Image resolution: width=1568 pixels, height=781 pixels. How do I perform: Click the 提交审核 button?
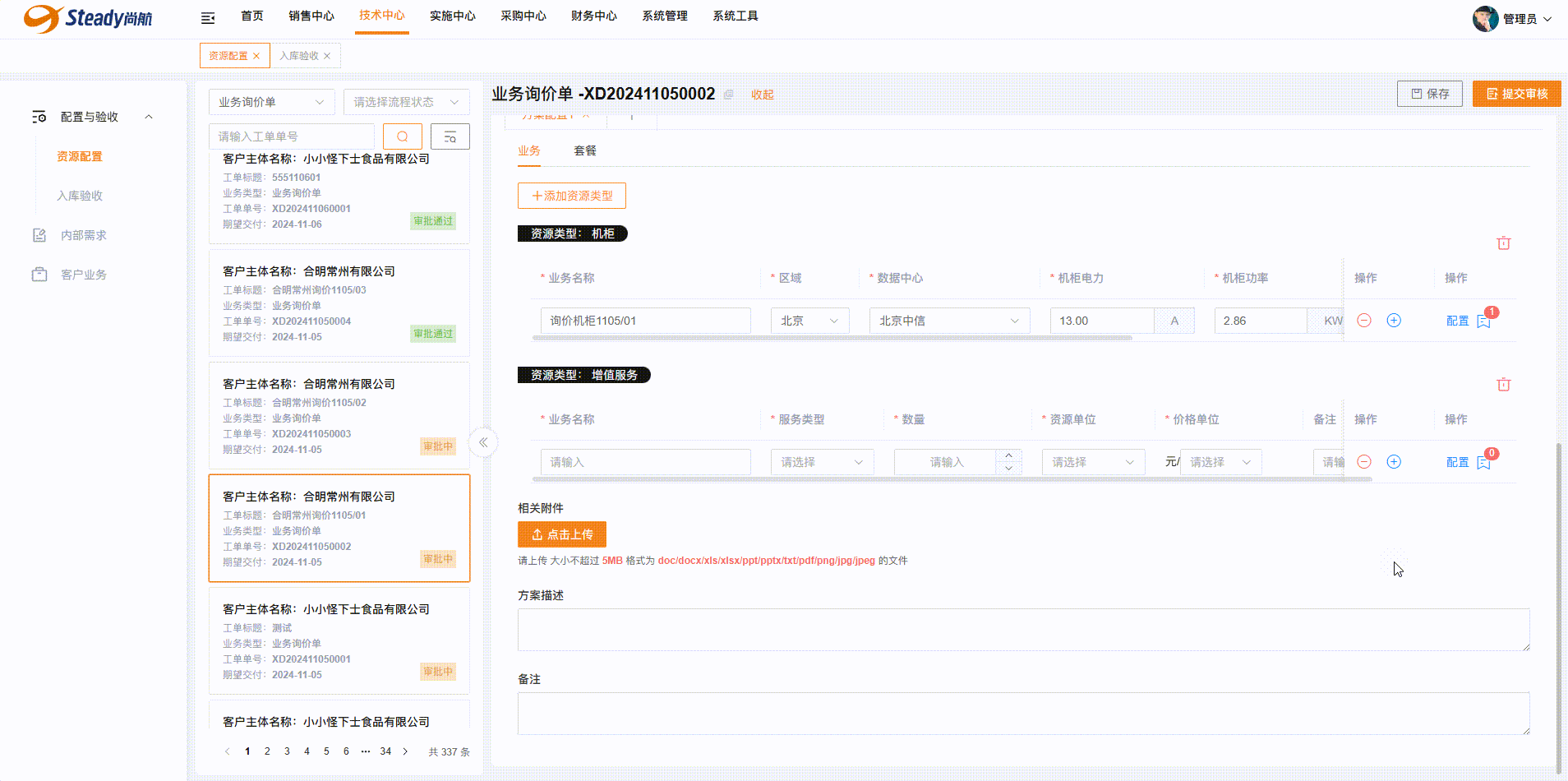click(x=1516, y=94)
